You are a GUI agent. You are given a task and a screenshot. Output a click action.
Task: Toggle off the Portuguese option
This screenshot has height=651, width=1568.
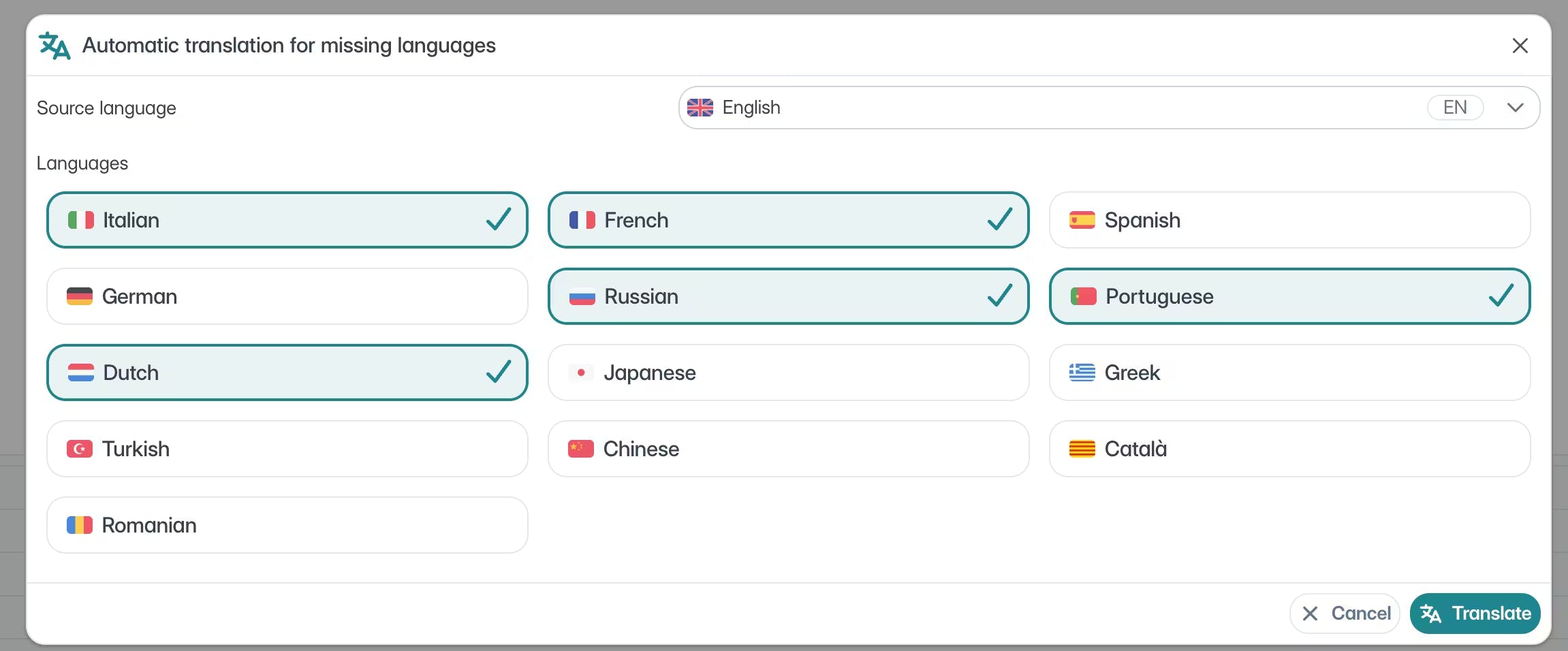pos(1289,296)
